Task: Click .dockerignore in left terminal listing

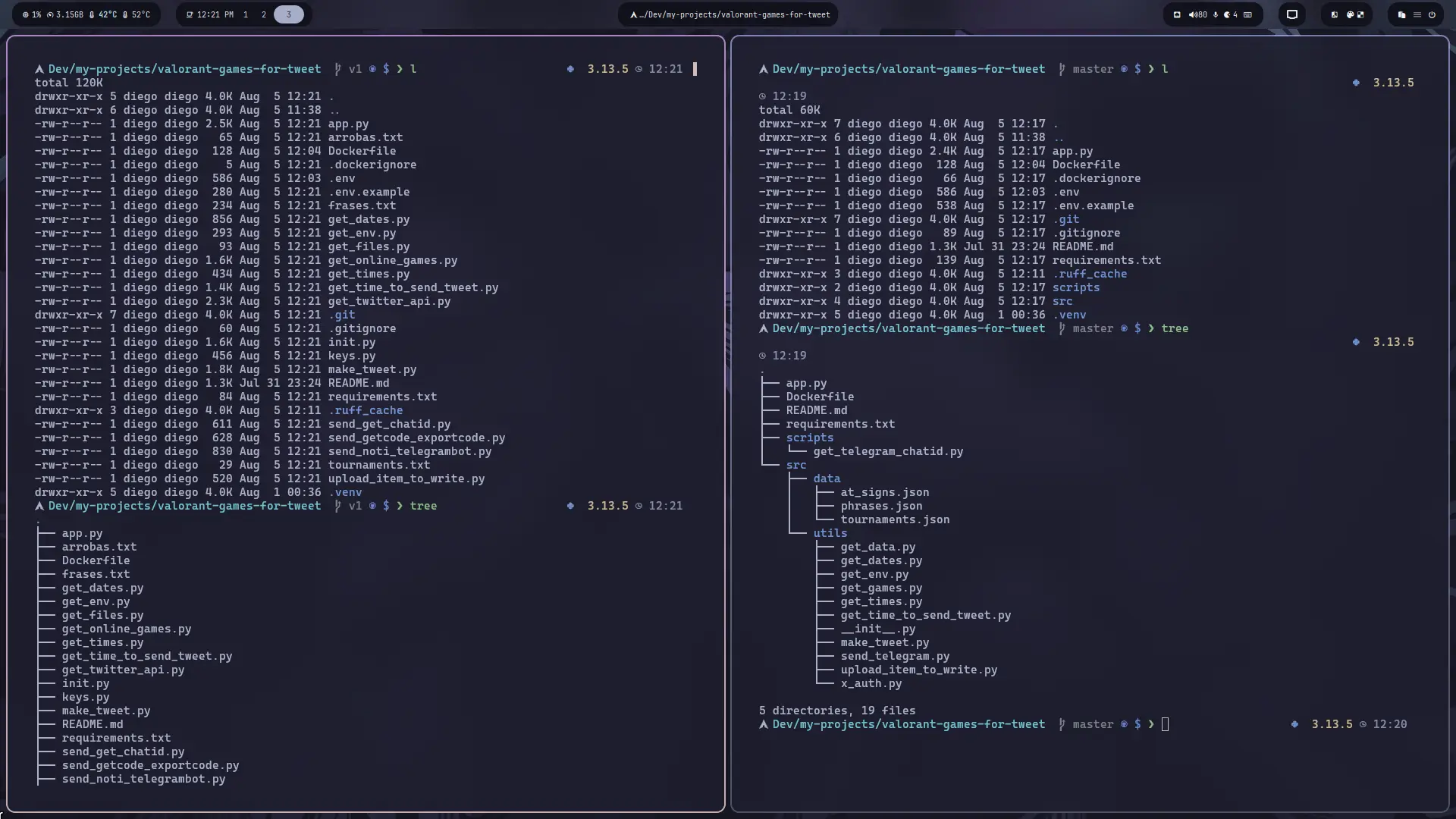Action: point(372,165)
